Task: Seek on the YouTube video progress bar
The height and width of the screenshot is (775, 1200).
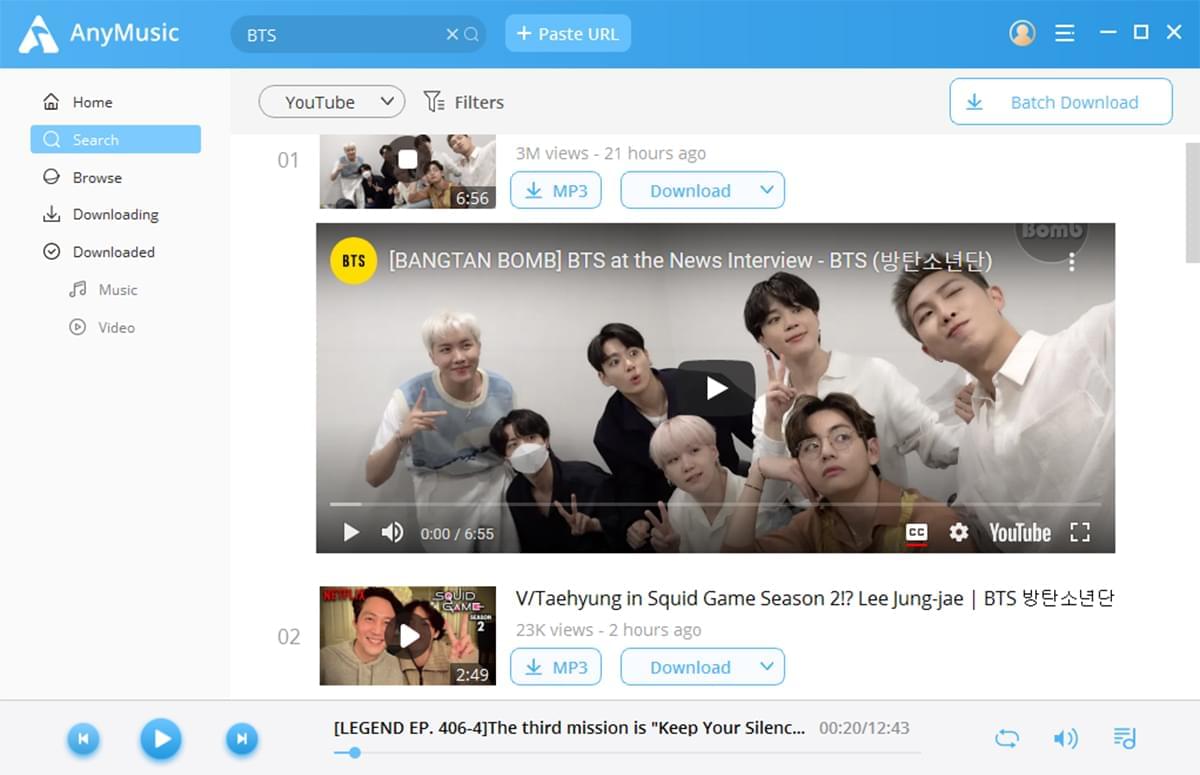Action: tap(715, 504)
